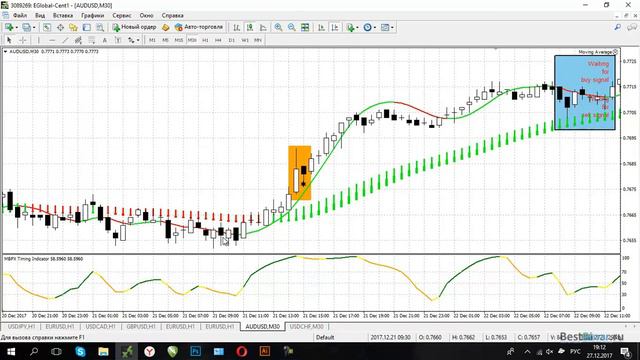Switch timeframe to M5
Viewport: 640px width, 360px height.
tap(165, 40)
